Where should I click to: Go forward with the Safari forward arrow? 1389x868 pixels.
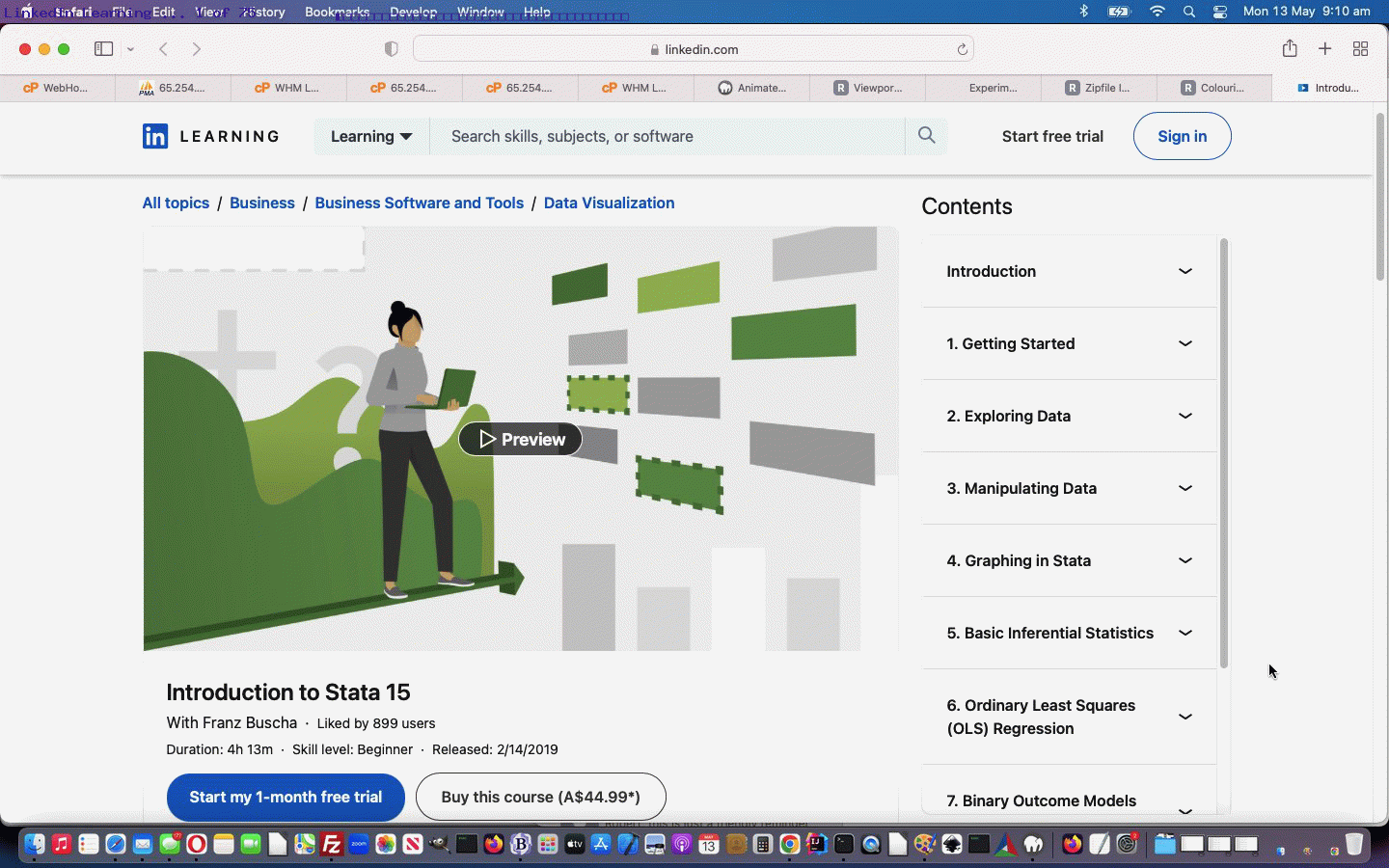point(196,49)
